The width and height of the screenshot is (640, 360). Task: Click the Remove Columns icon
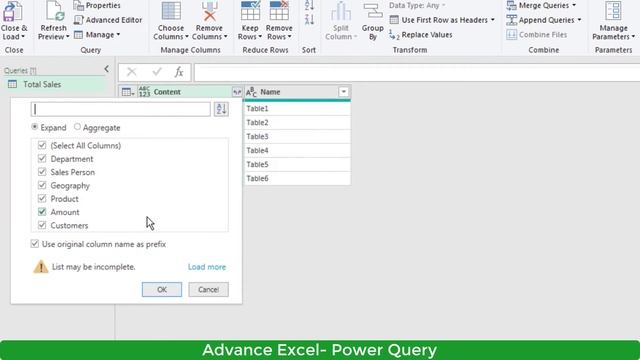[209, 11]
